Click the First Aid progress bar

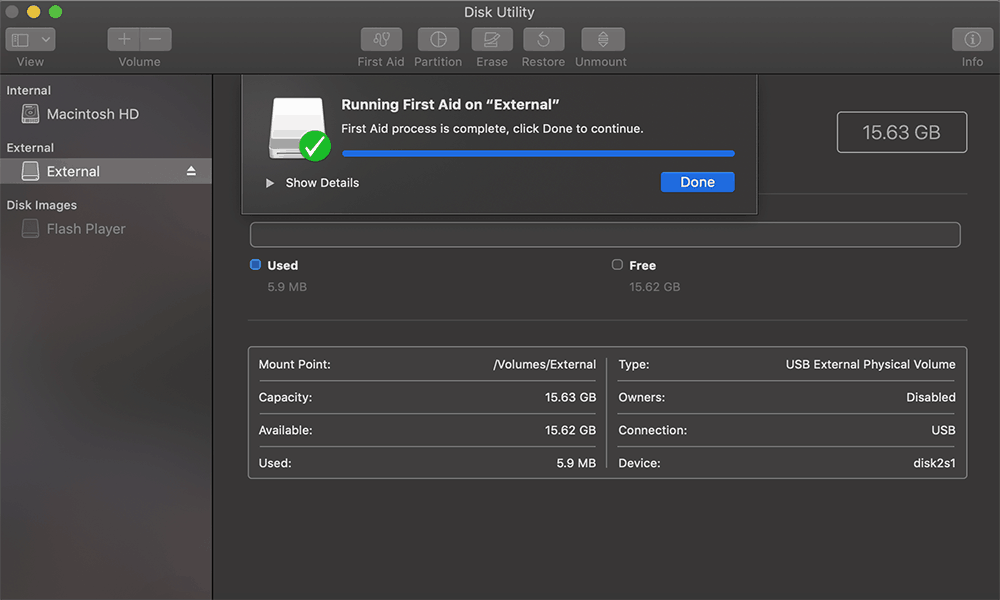[x=538, y=154]
